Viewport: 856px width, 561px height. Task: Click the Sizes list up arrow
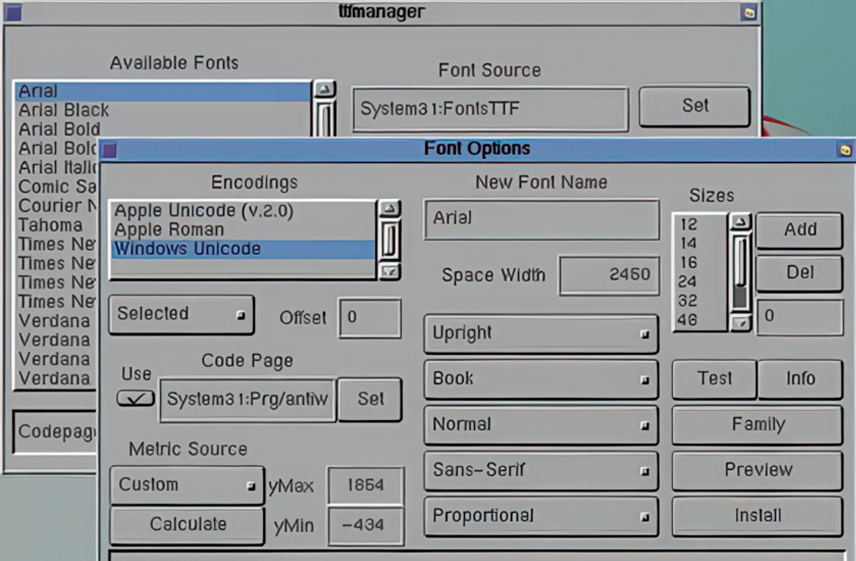pos(740,222)
